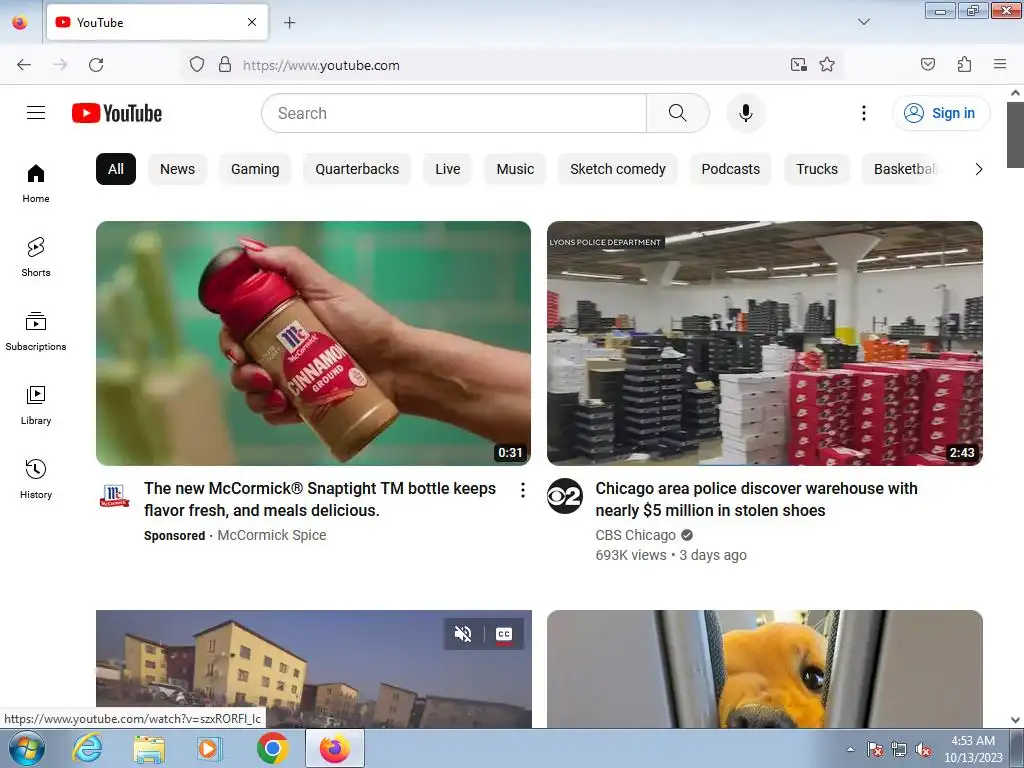Open the Firefox application menu
The height and width of the screenshot is (768, 1024).
[x=999, y=65]
